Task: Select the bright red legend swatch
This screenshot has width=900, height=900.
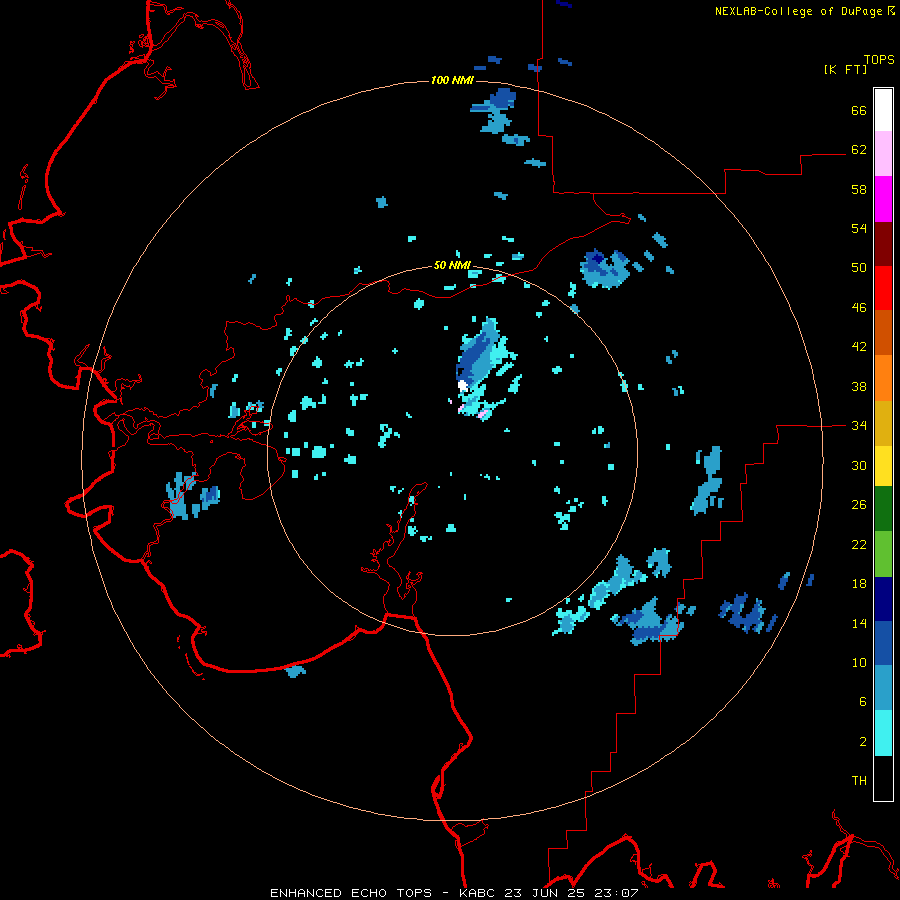Action: [883, 288]
